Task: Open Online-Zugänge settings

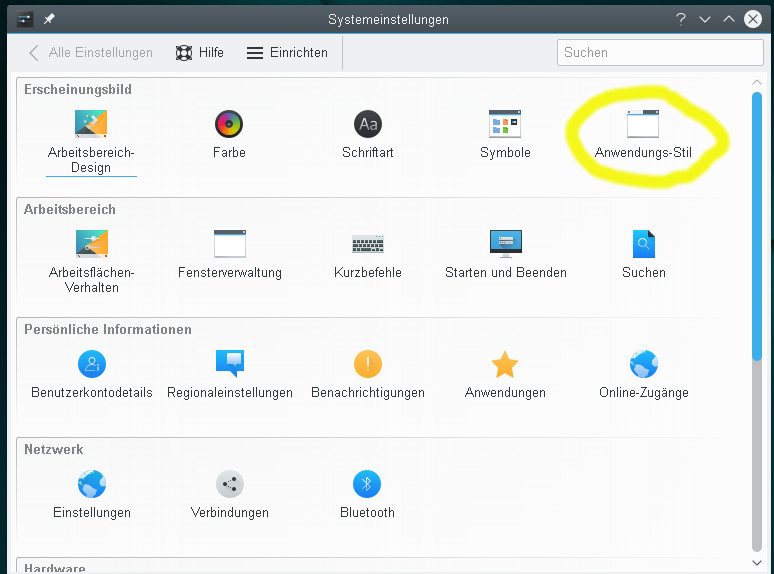Action: pos(644,375)
